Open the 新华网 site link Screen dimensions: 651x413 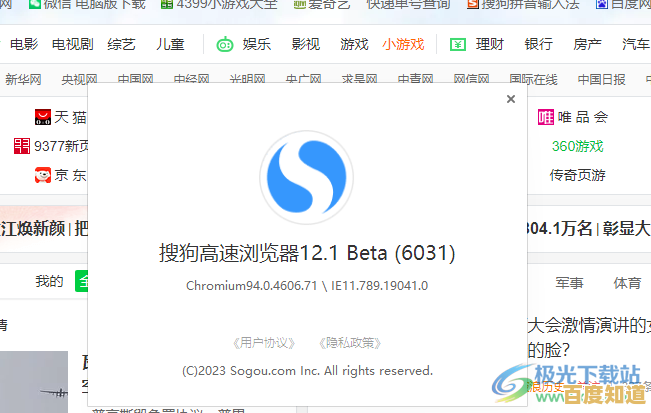[x=23, y=79]
